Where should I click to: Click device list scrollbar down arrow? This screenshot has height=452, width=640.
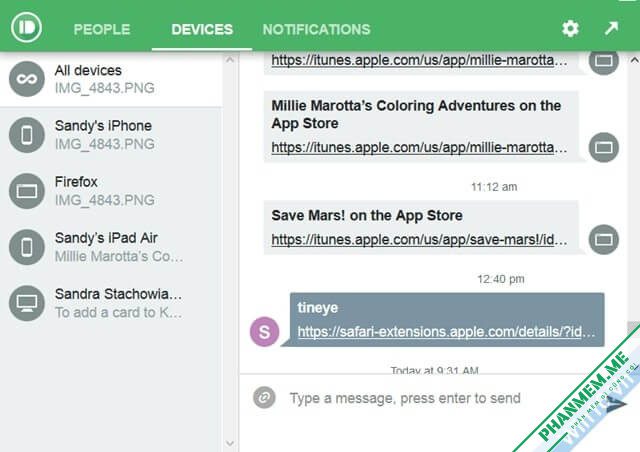(x=230, y=443)
